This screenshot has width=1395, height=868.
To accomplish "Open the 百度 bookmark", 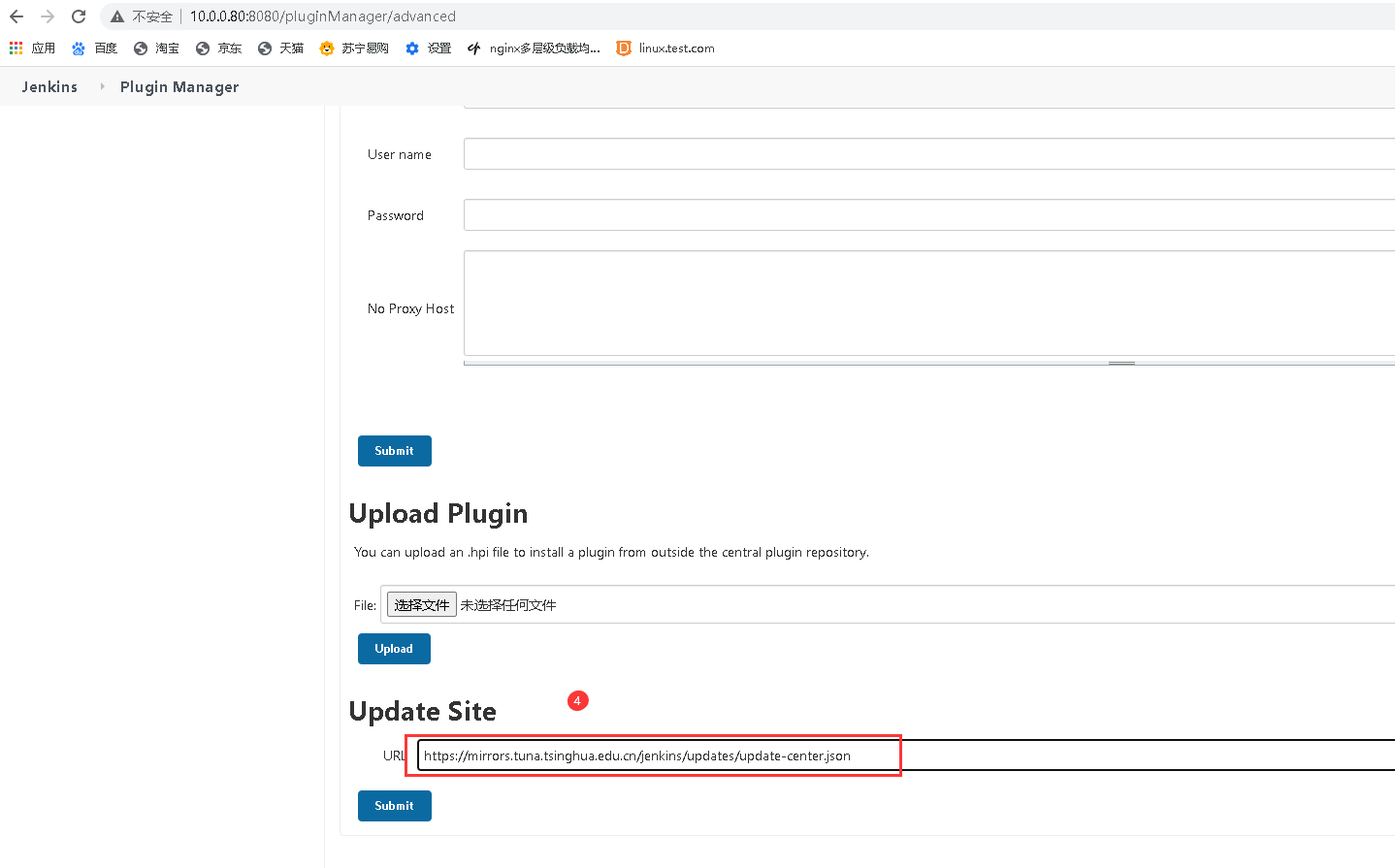I will [x=94, y=48].
